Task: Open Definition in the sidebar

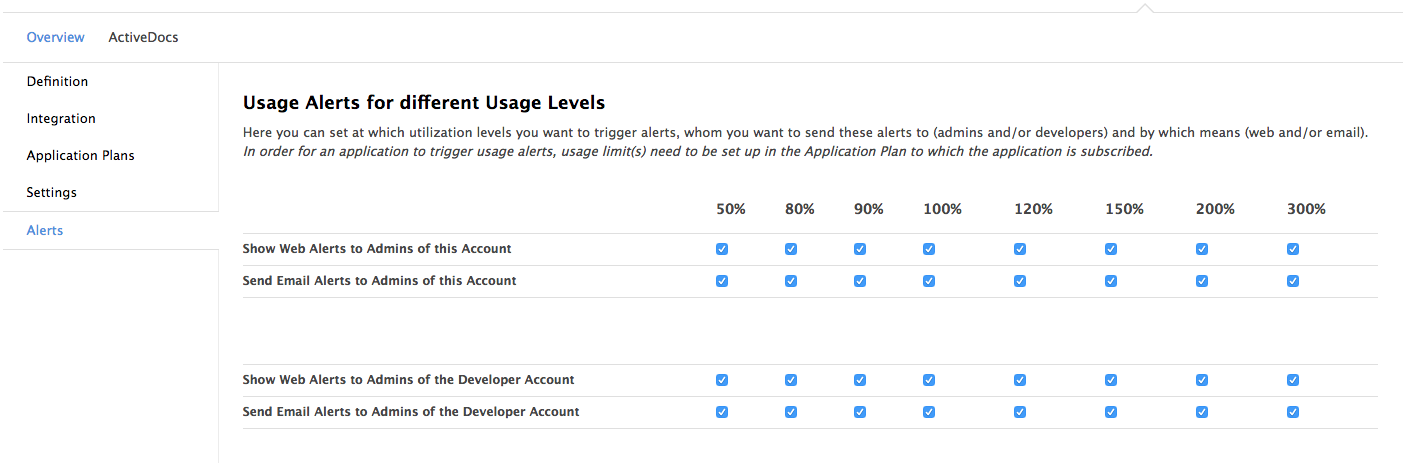Action: (57, 82)
